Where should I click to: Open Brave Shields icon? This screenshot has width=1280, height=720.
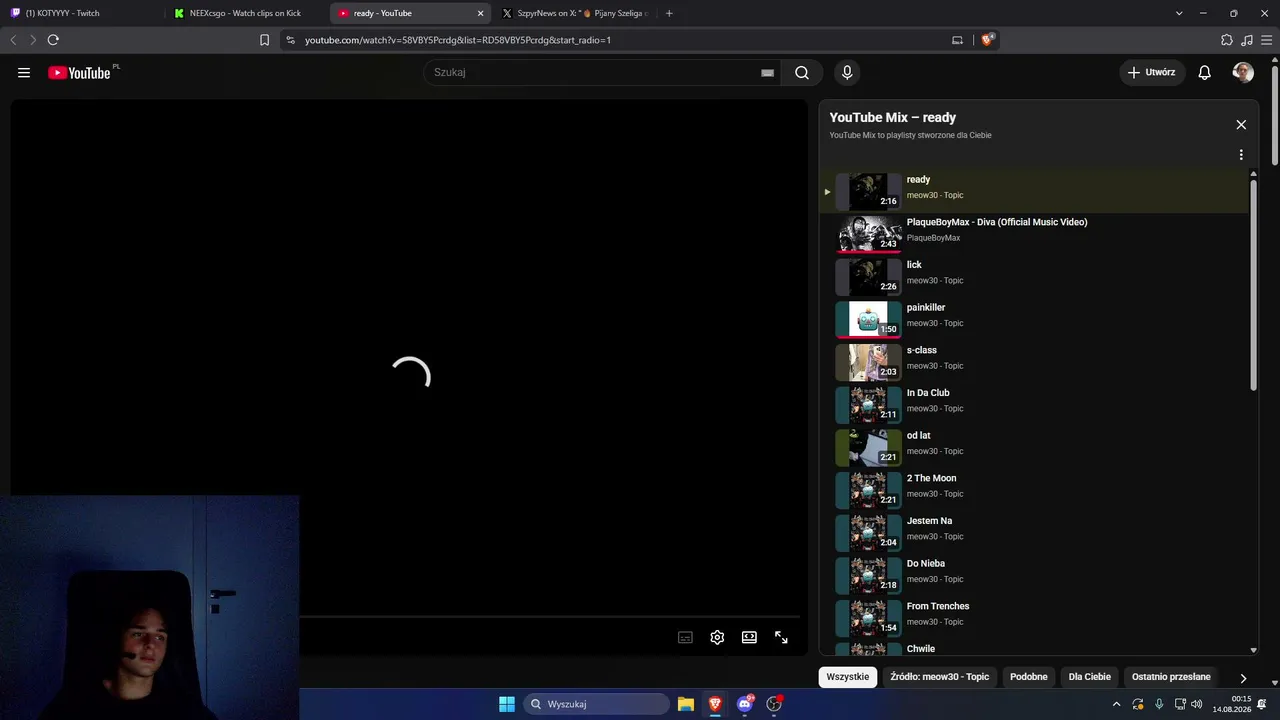[x=989, y=40]
